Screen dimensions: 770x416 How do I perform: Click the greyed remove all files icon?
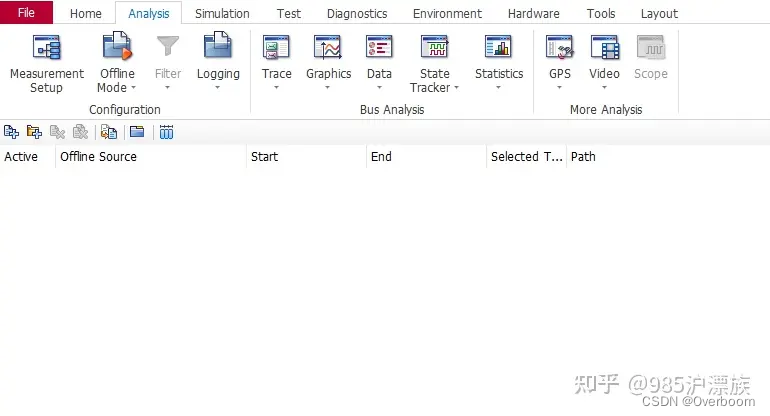pos(80,132)
